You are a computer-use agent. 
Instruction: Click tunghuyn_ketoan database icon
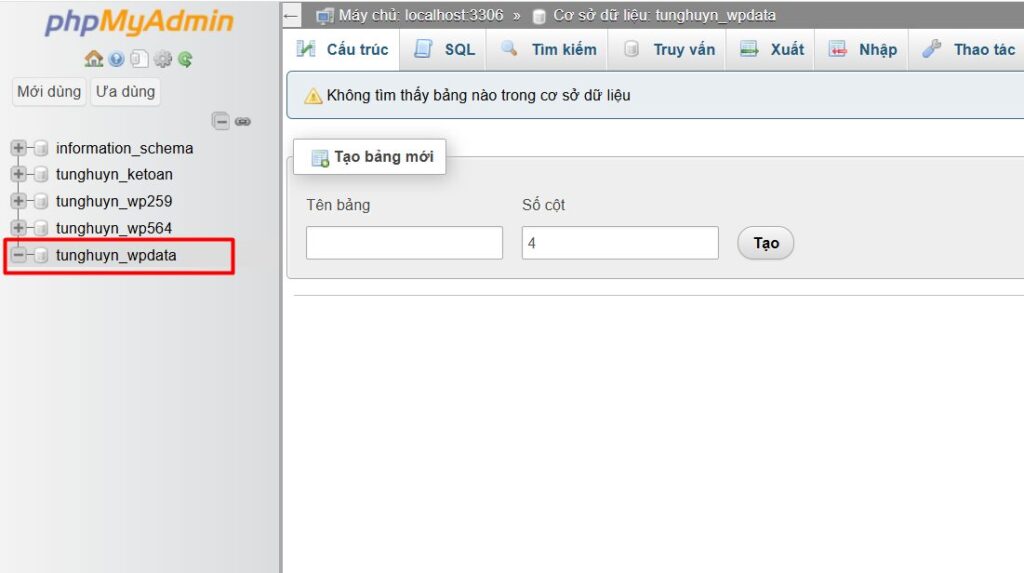coord(40,174)
